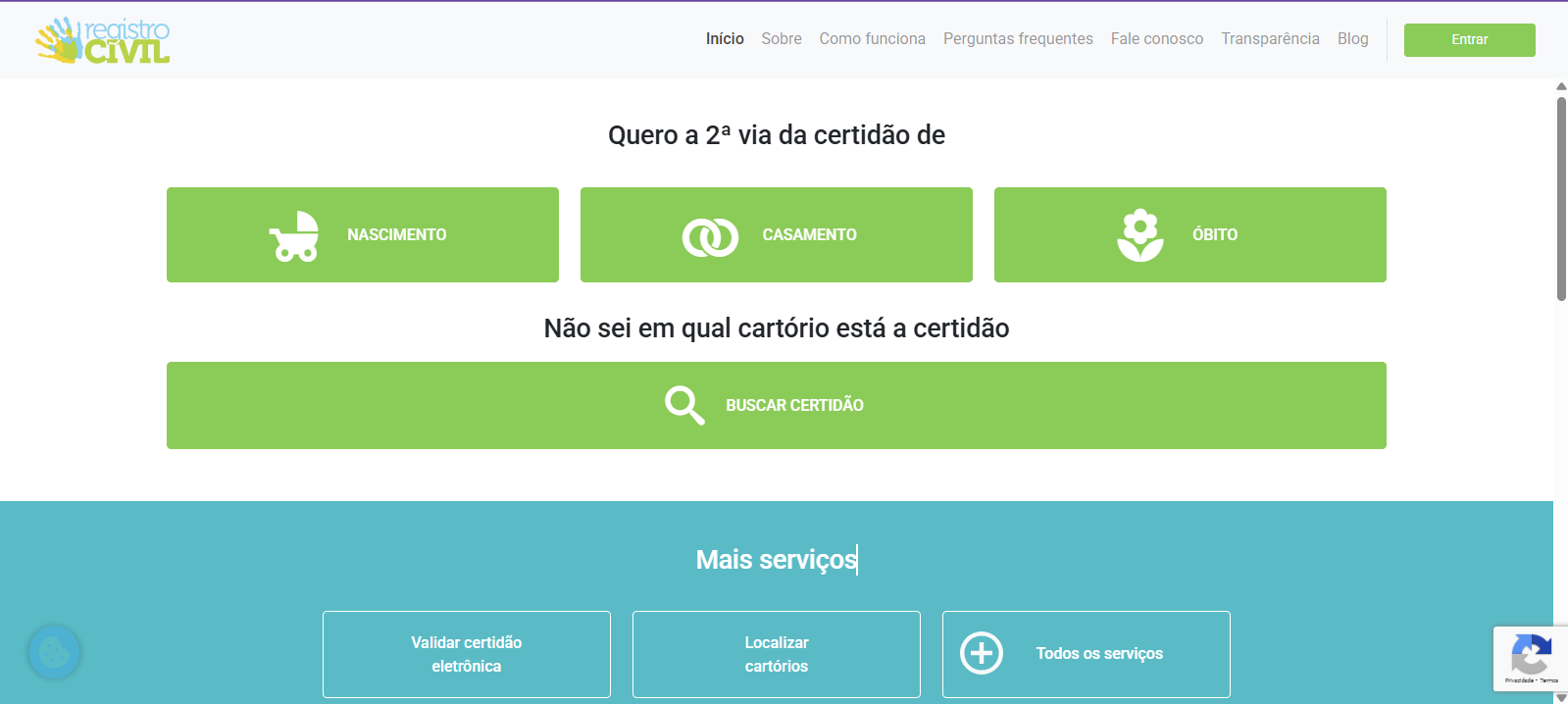Click the Buscar Certidão button
Image resolution: width=1568 pixels, height=704 pixels.
777,406
